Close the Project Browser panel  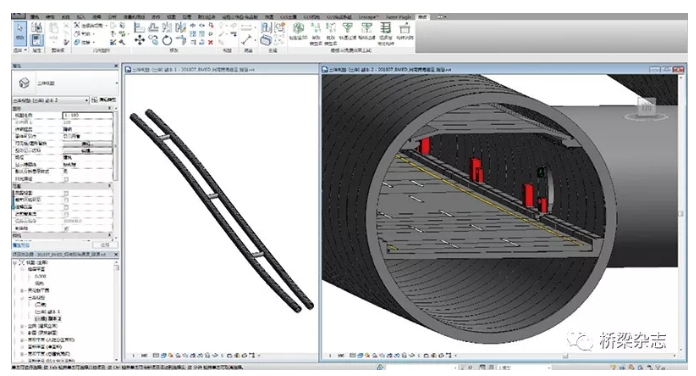point(116,254)
